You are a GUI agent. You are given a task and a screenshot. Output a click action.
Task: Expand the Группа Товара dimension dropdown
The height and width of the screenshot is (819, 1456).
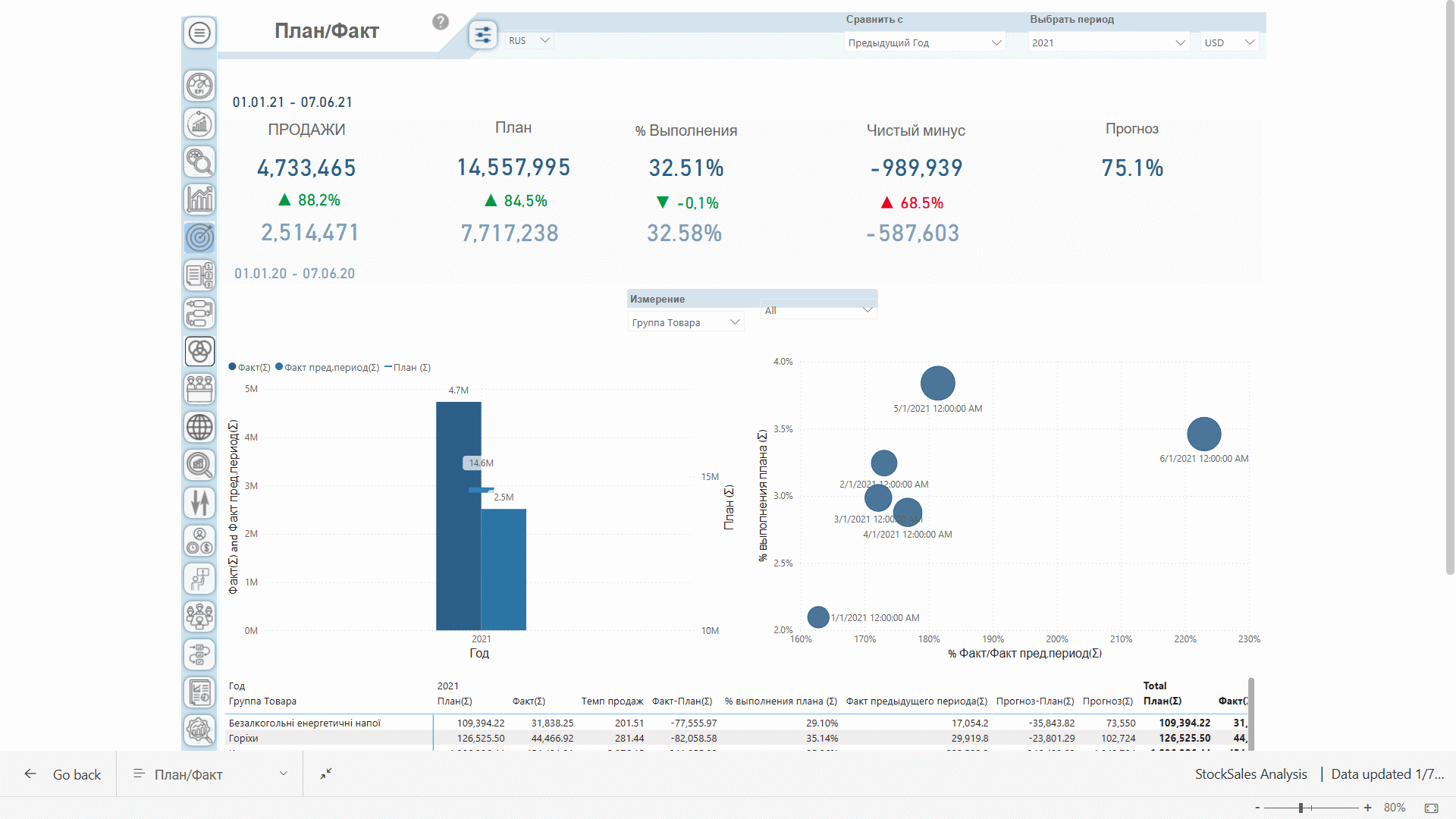pos(686,322)
